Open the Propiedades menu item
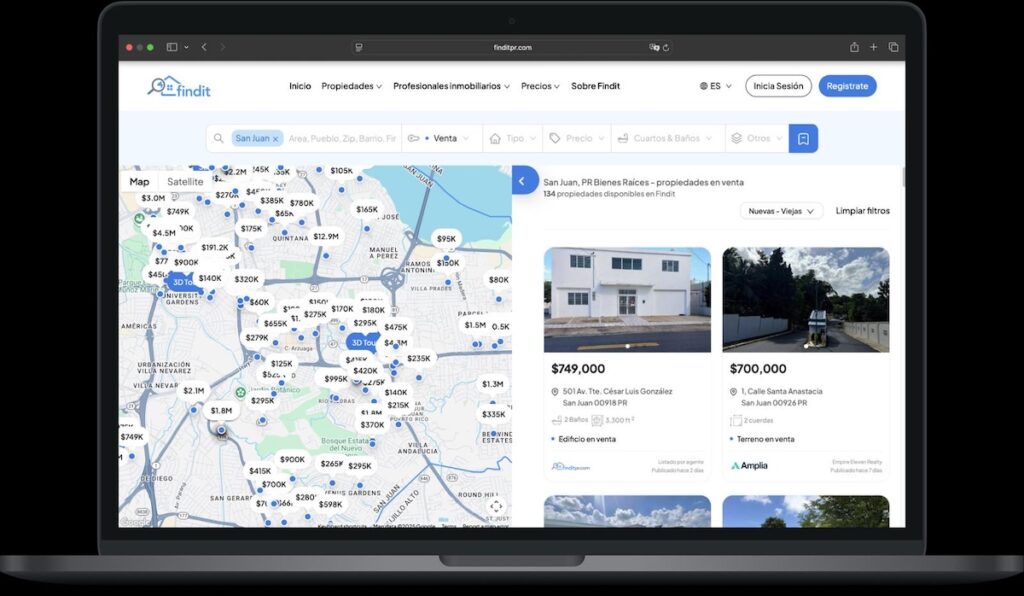Image resolution: width=1024 pixels, height=596 pixels. (347, 86)
